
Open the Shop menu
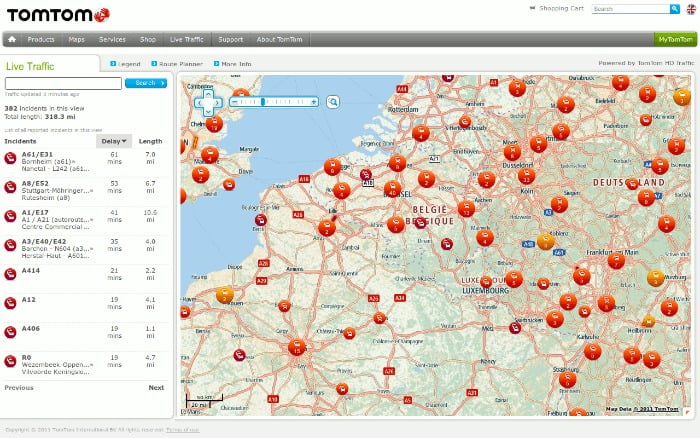coord(148,39)
